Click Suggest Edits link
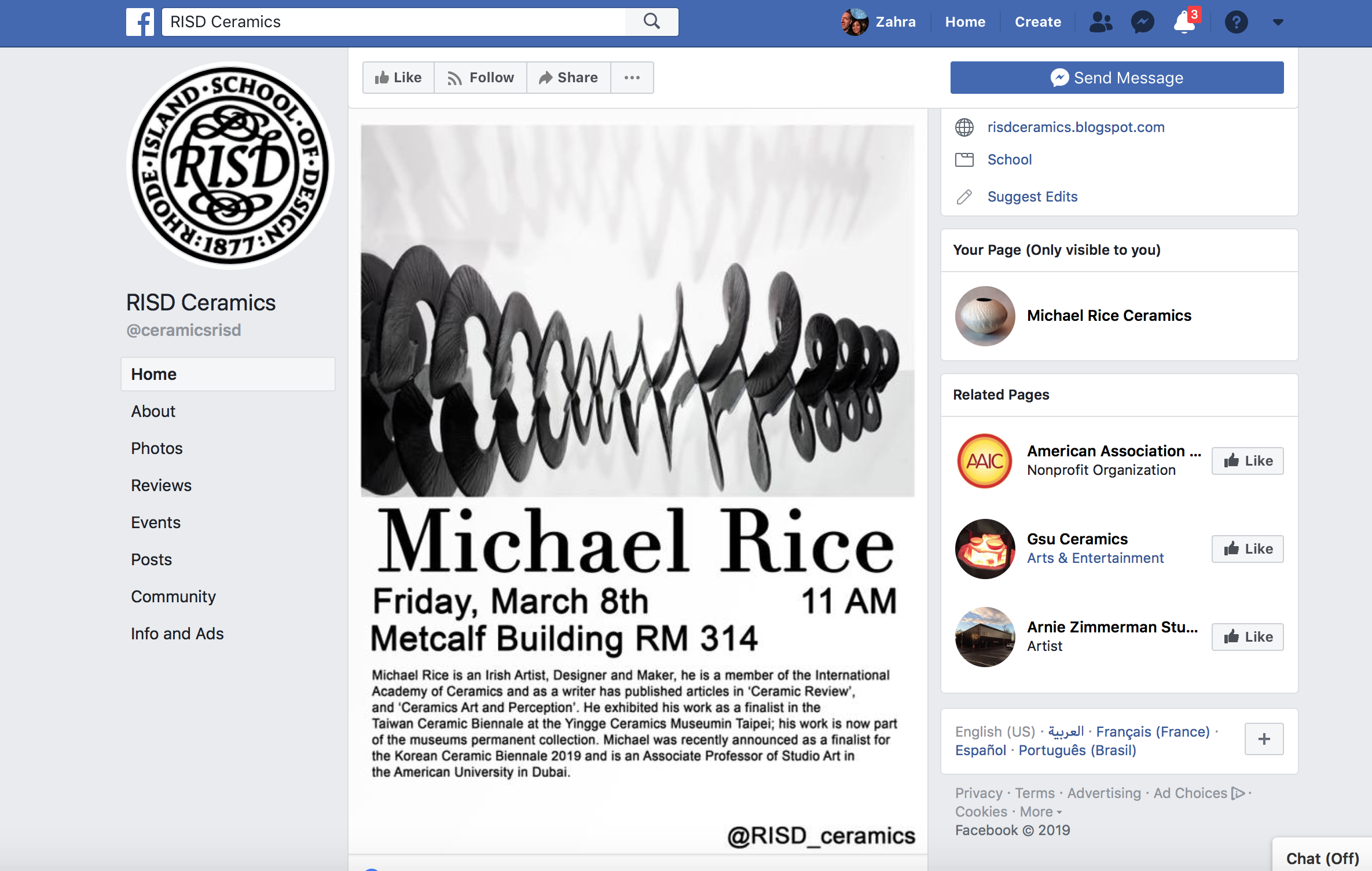 pyautogui.click(x=1032, y=197)
